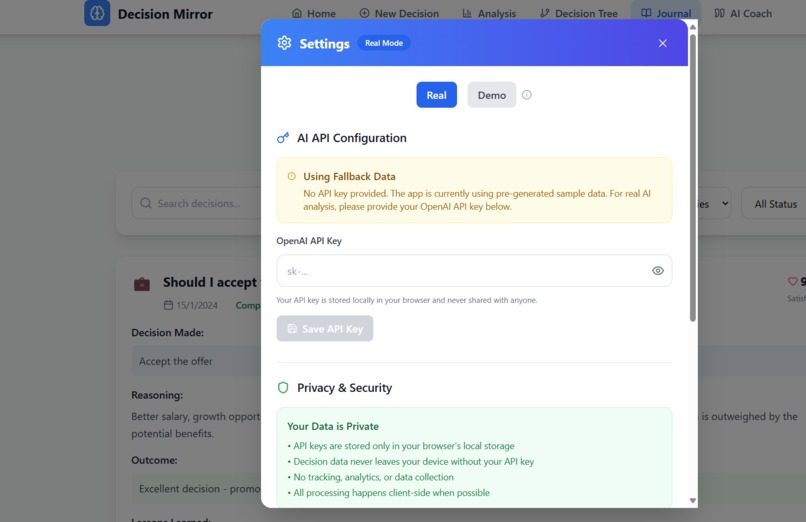806x522 pixels.
Task: Click the Settings gear icon in dialog header
Action: pyautogui.click(x=284, y=43)
